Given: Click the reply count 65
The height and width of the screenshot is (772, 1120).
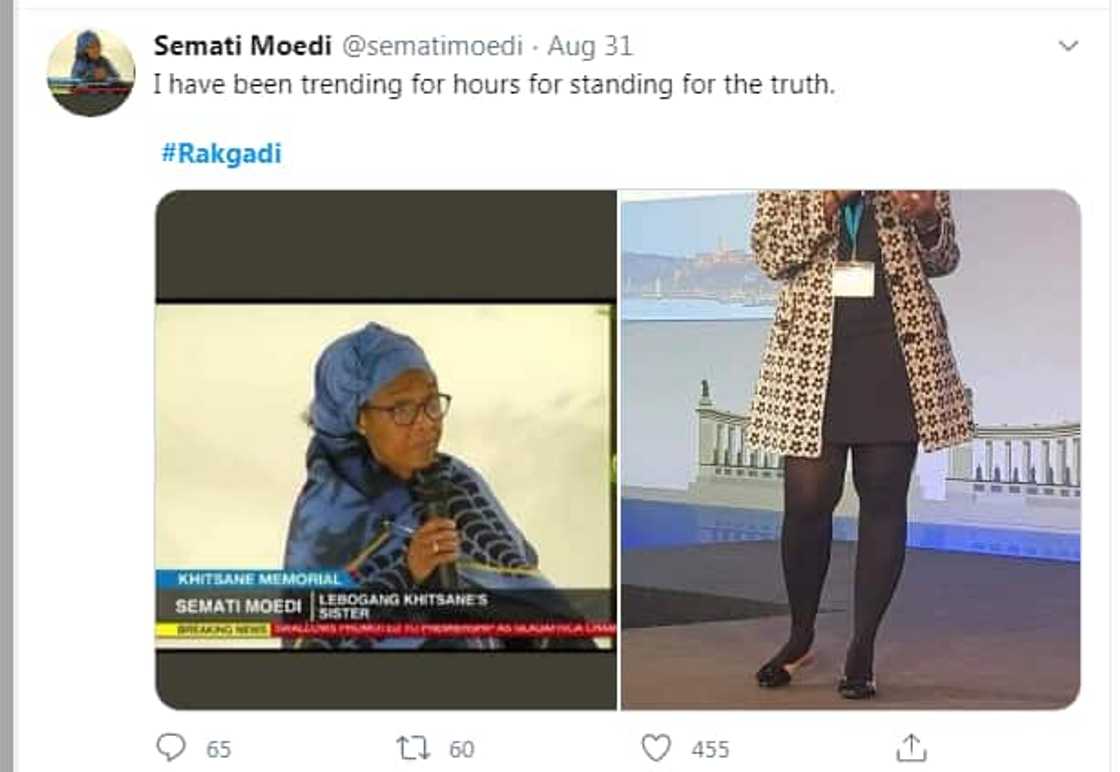Looking at the screenshot, I should [x=220, y=749].
